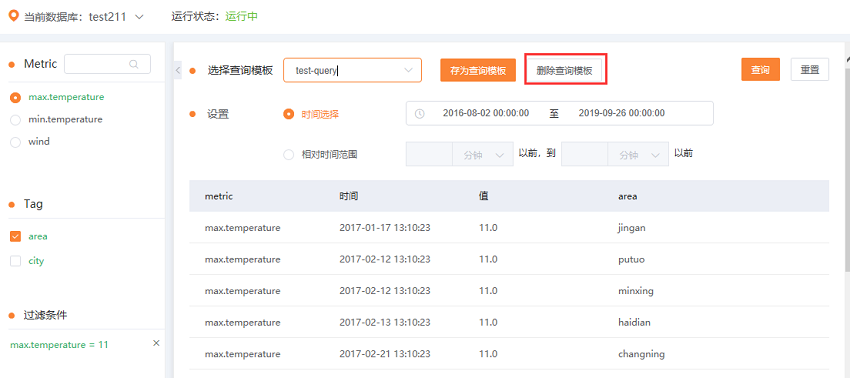850x378 pixels.
Task: Run the query with 查询 button
Action: (x=761, y=69)
